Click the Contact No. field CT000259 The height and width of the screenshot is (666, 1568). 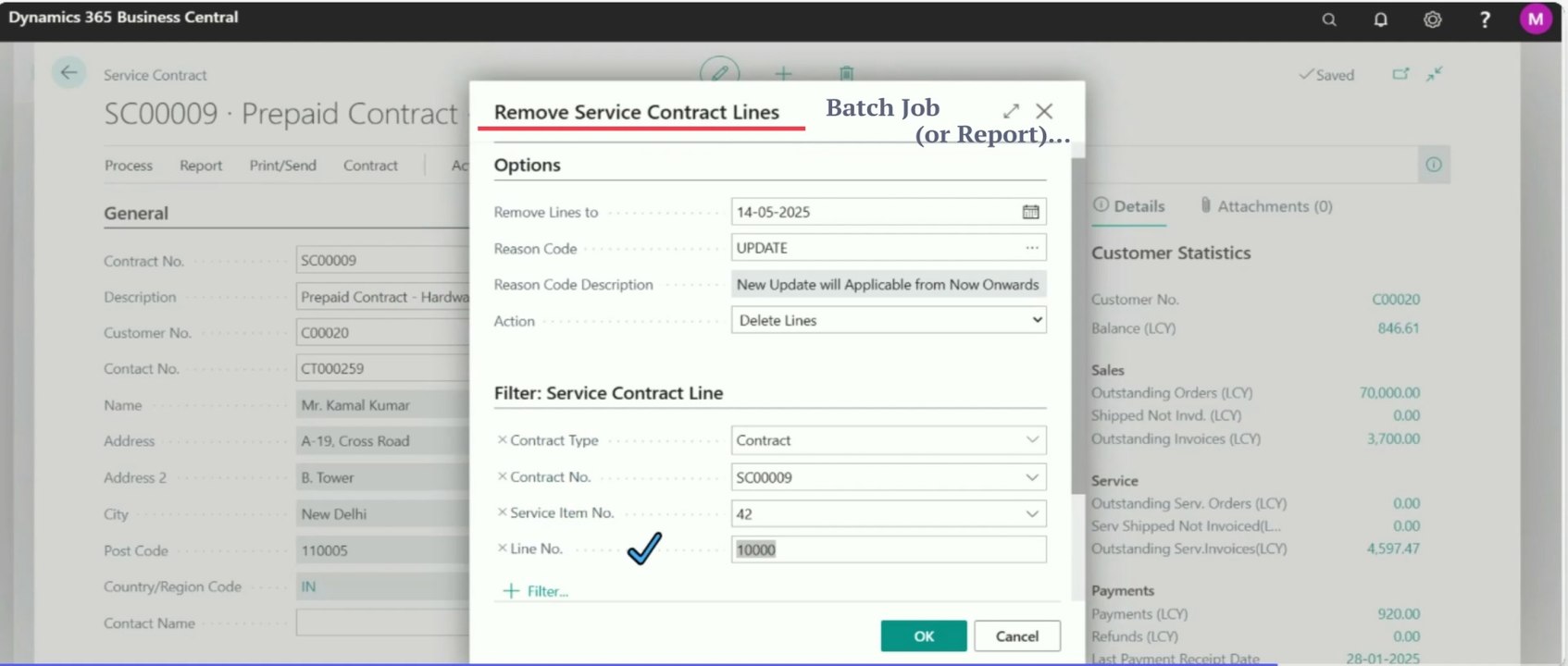point(382,368)
